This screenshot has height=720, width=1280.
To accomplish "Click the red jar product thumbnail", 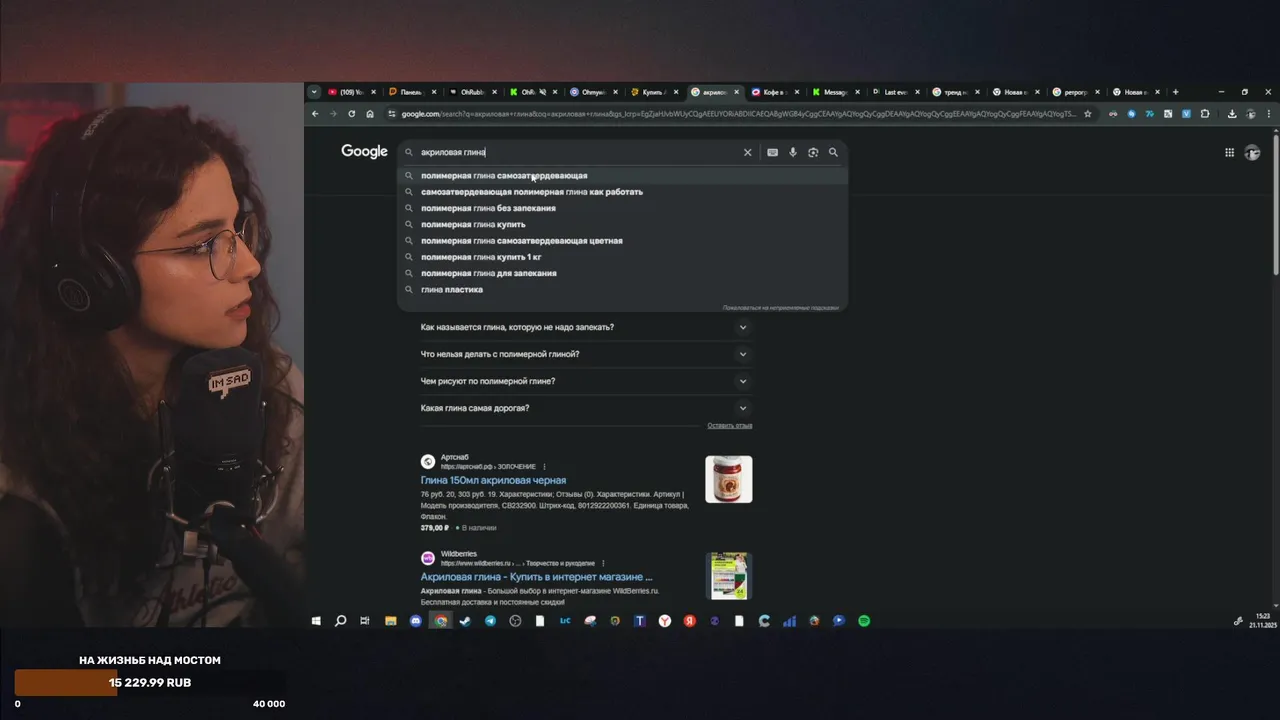I will tap(729, 479).
